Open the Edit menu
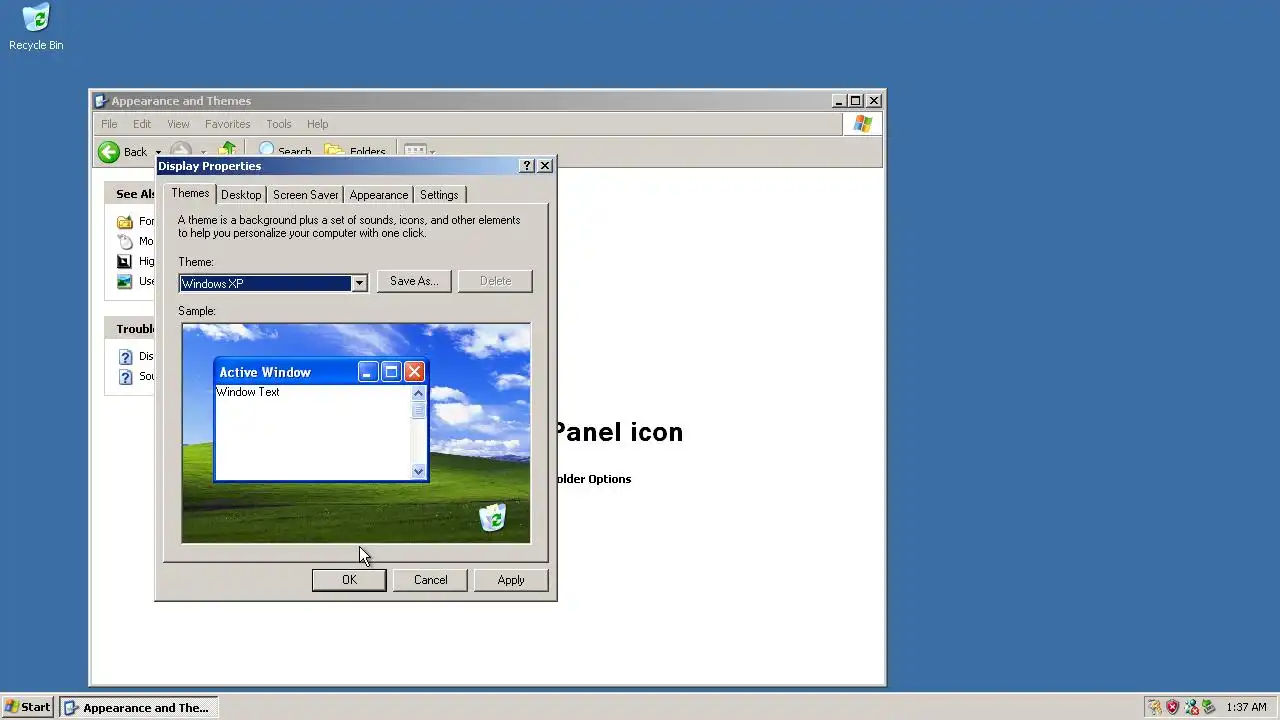Viewport: 1280px width, 720px height. coord(142,124)
